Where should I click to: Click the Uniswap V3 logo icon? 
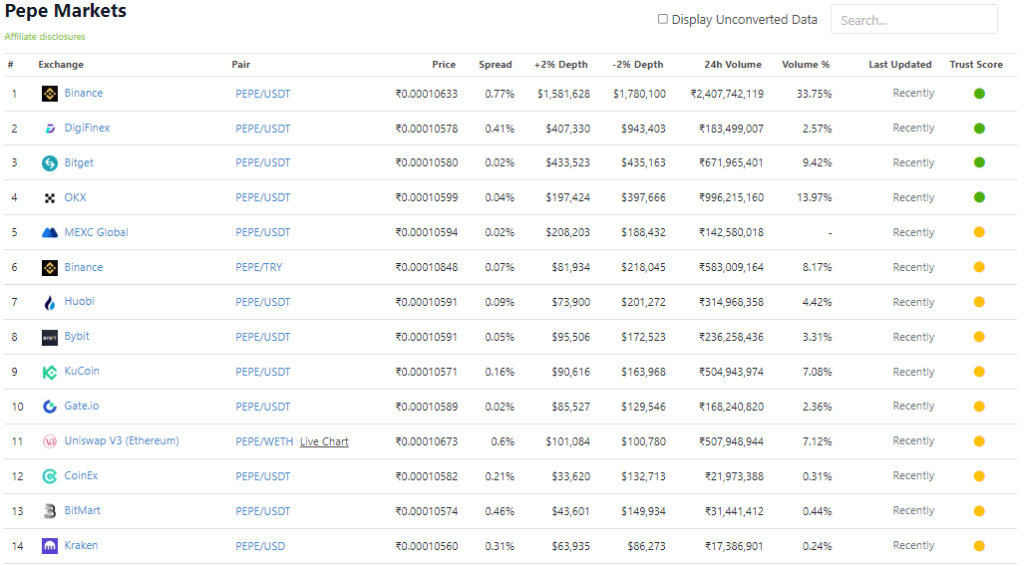pos(50,442)
